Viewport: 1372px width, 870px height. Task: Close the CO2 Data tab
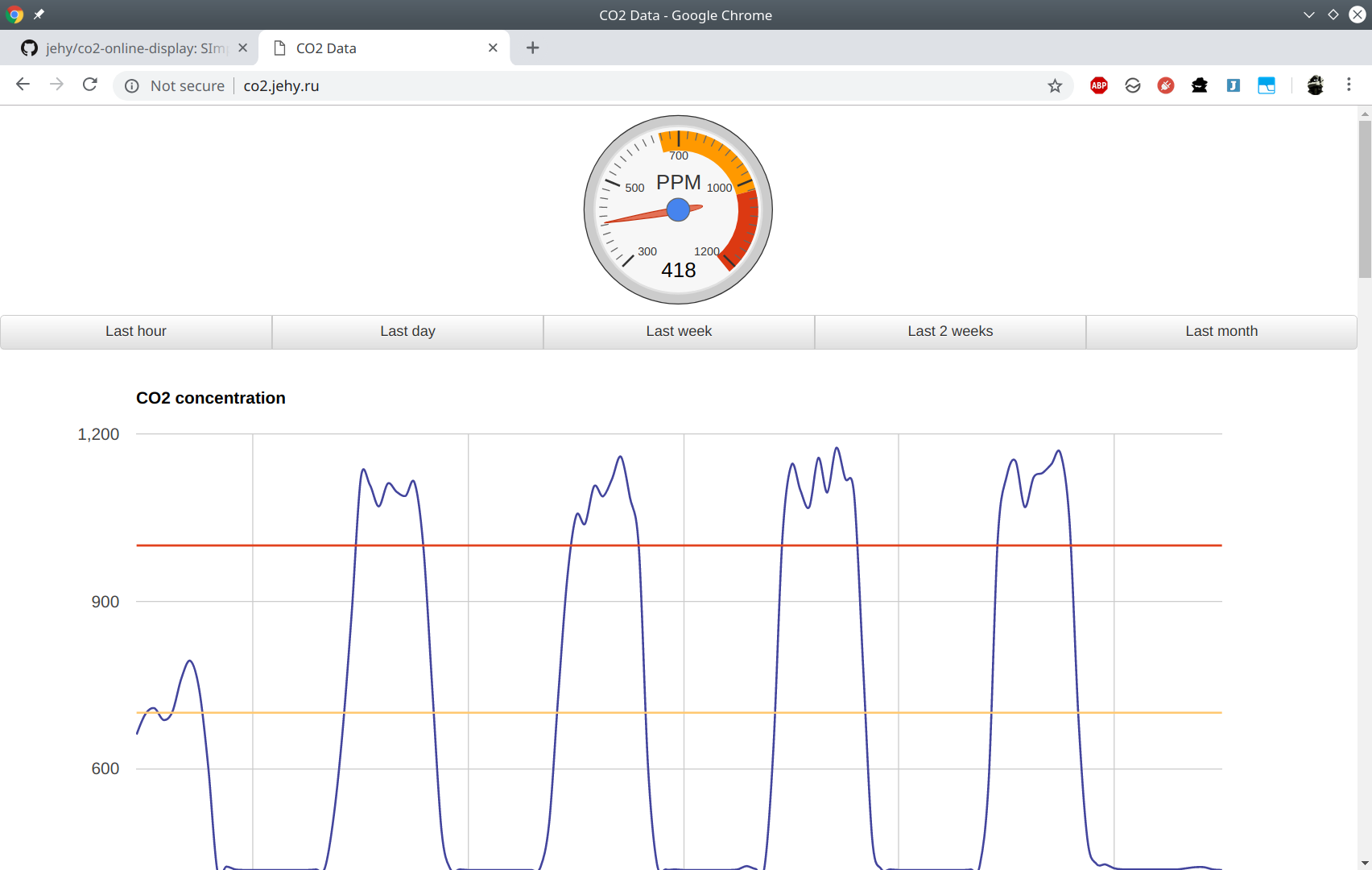pyautogui.click(x=493, y=48)
